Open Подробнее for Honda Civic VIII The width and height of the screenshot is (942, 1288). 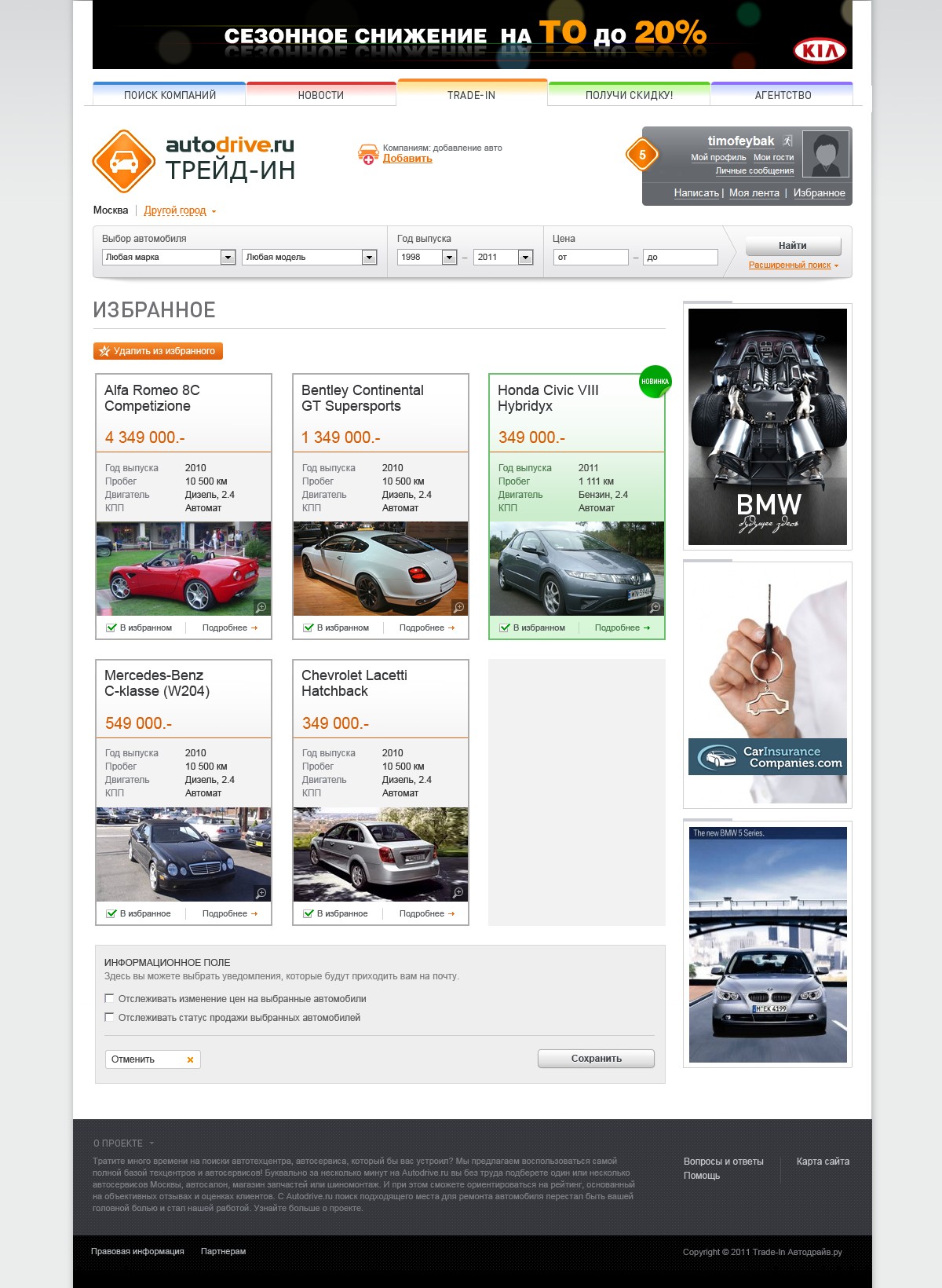(623, 628)
